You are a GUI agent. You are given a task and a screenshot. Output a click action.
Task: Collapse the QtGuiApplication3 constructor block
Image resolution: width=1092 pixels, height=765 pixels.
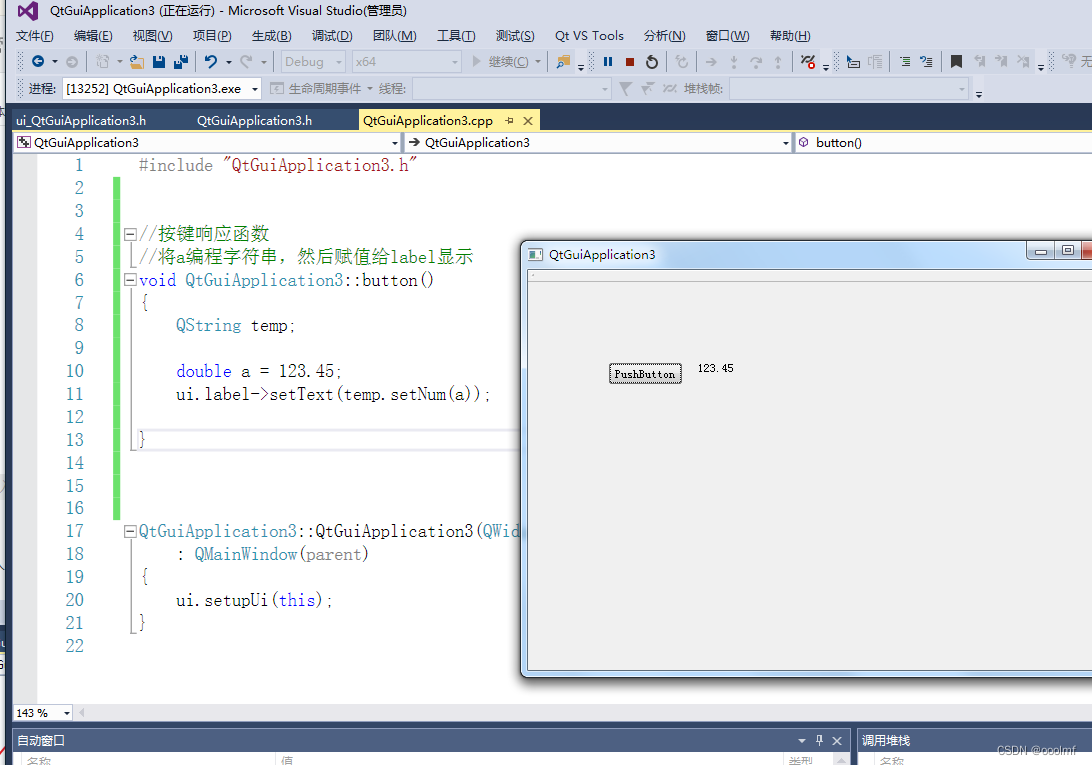click(x=130, y=532)
